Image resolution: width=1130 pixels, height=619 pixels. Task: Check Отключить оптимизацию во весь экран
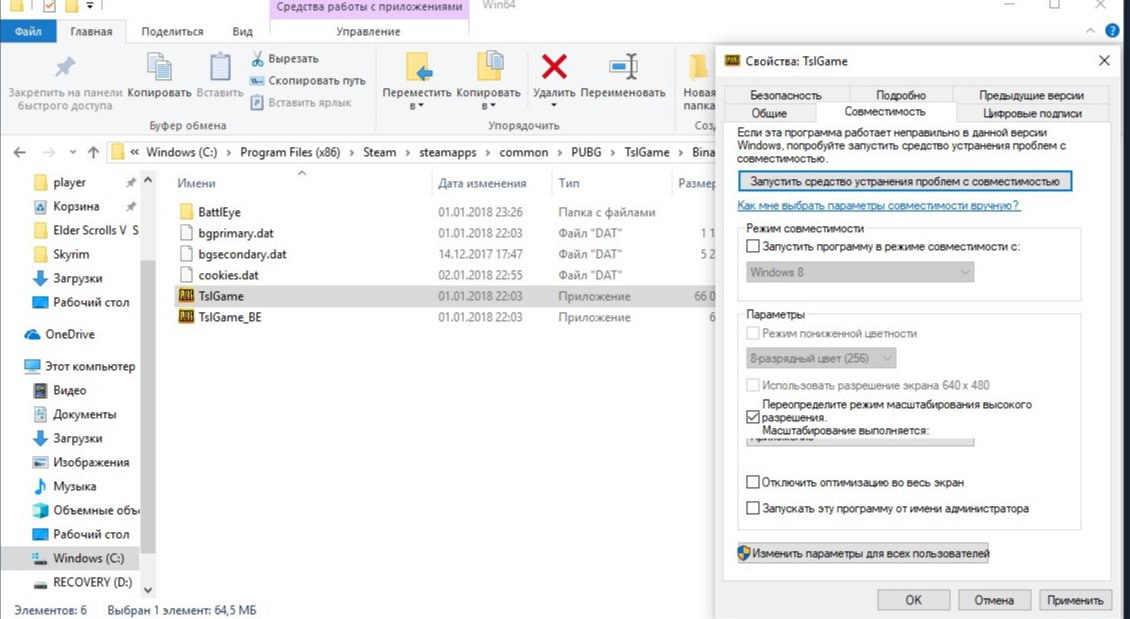(x=753, y=482)
